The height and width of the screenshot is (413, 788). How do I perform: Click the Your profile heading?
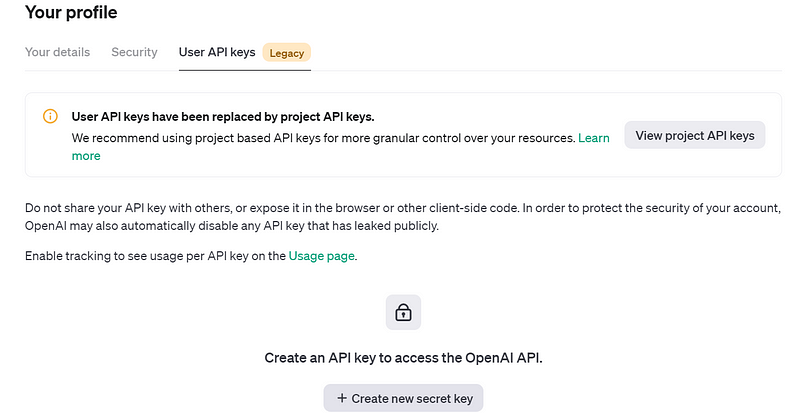(x=71, y=12)
